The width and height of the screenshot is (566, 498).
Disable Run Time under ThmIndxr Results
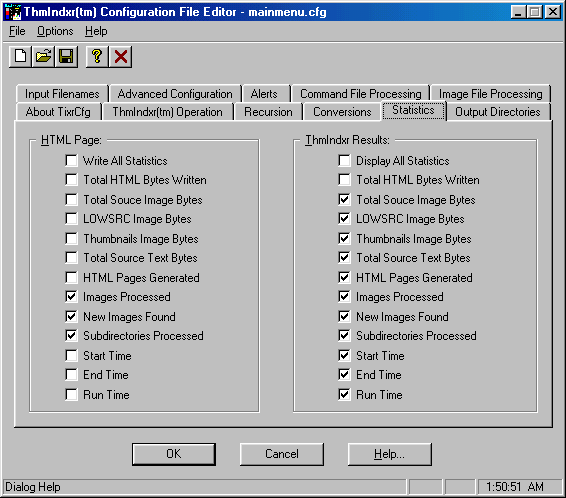point(344,394)
